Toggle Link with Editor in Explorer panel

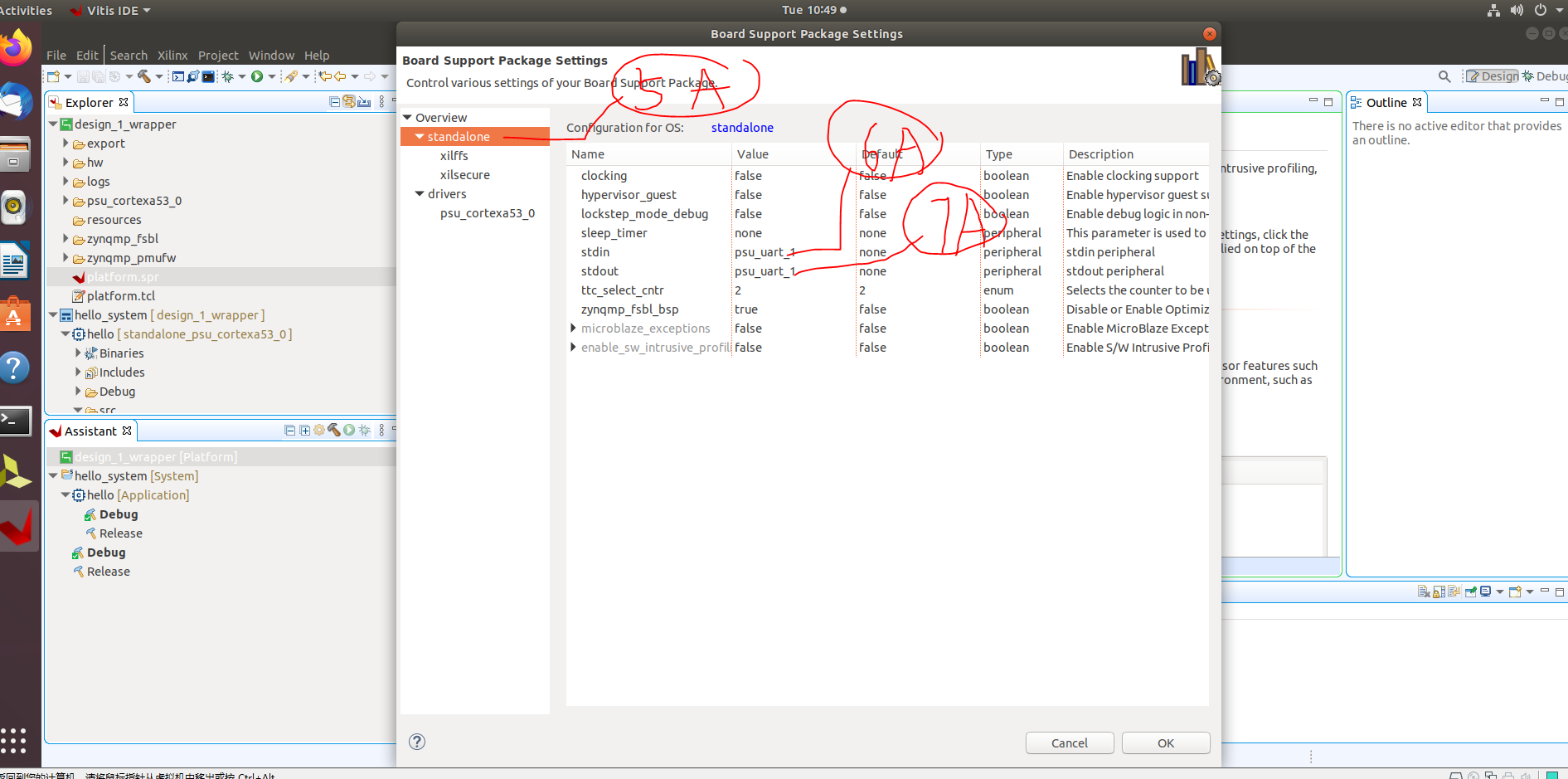click(349, 102)
